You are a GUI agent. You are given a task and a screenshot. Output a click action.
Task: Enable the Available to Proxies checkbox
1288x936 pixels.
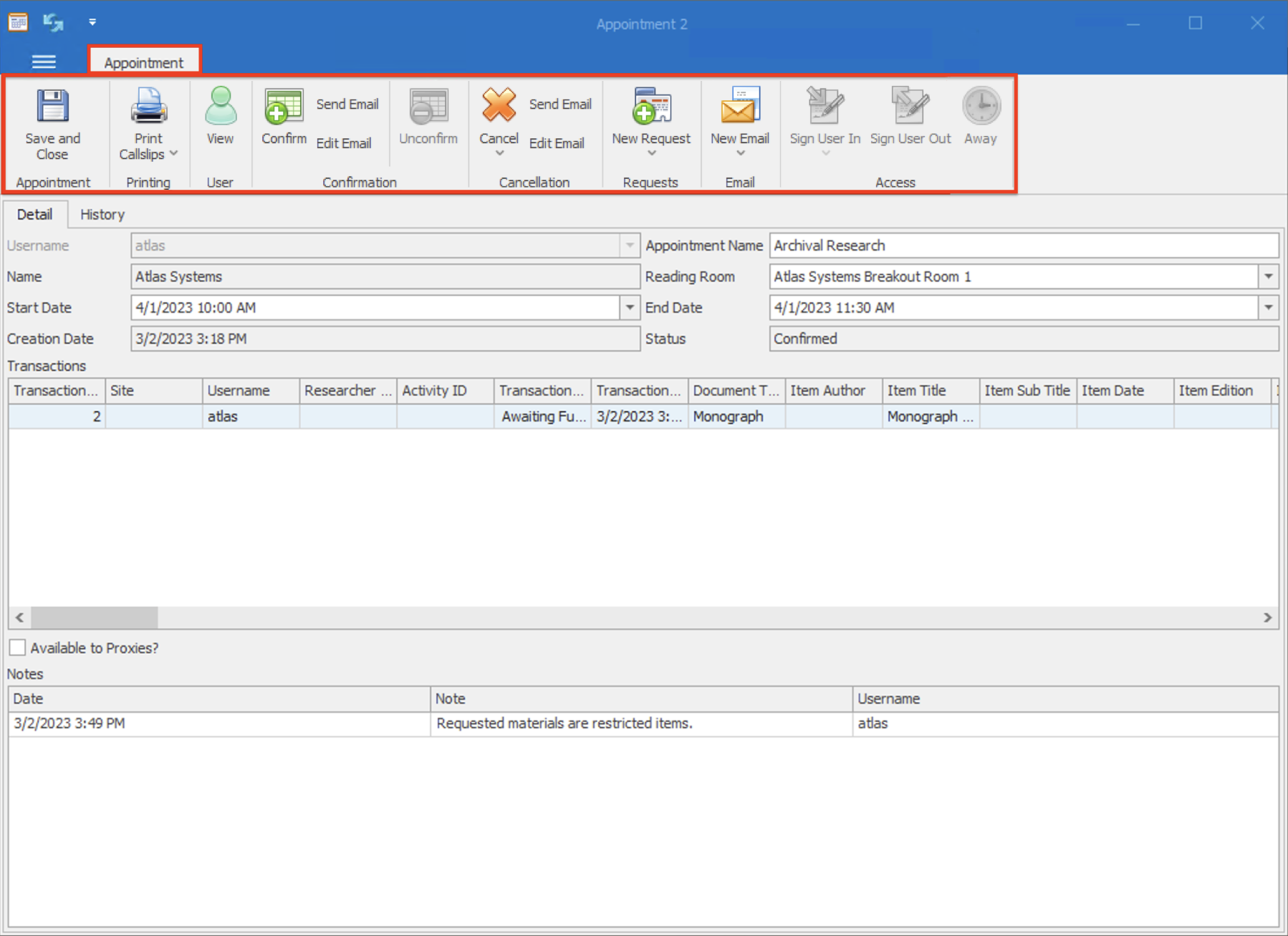17,647
